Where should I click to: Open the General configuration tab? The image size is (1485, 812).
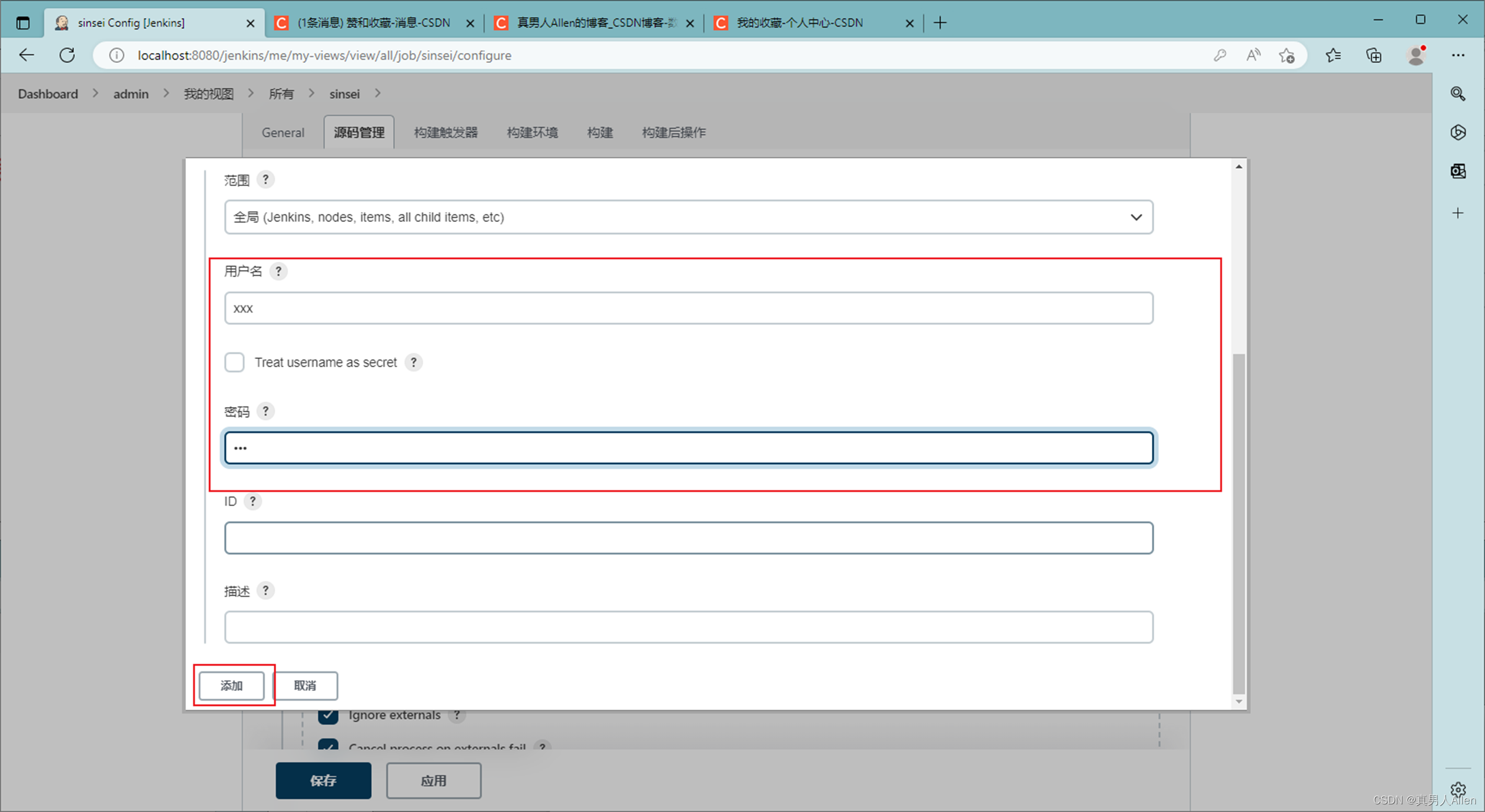pyautogui.click(x=283, y=132)
